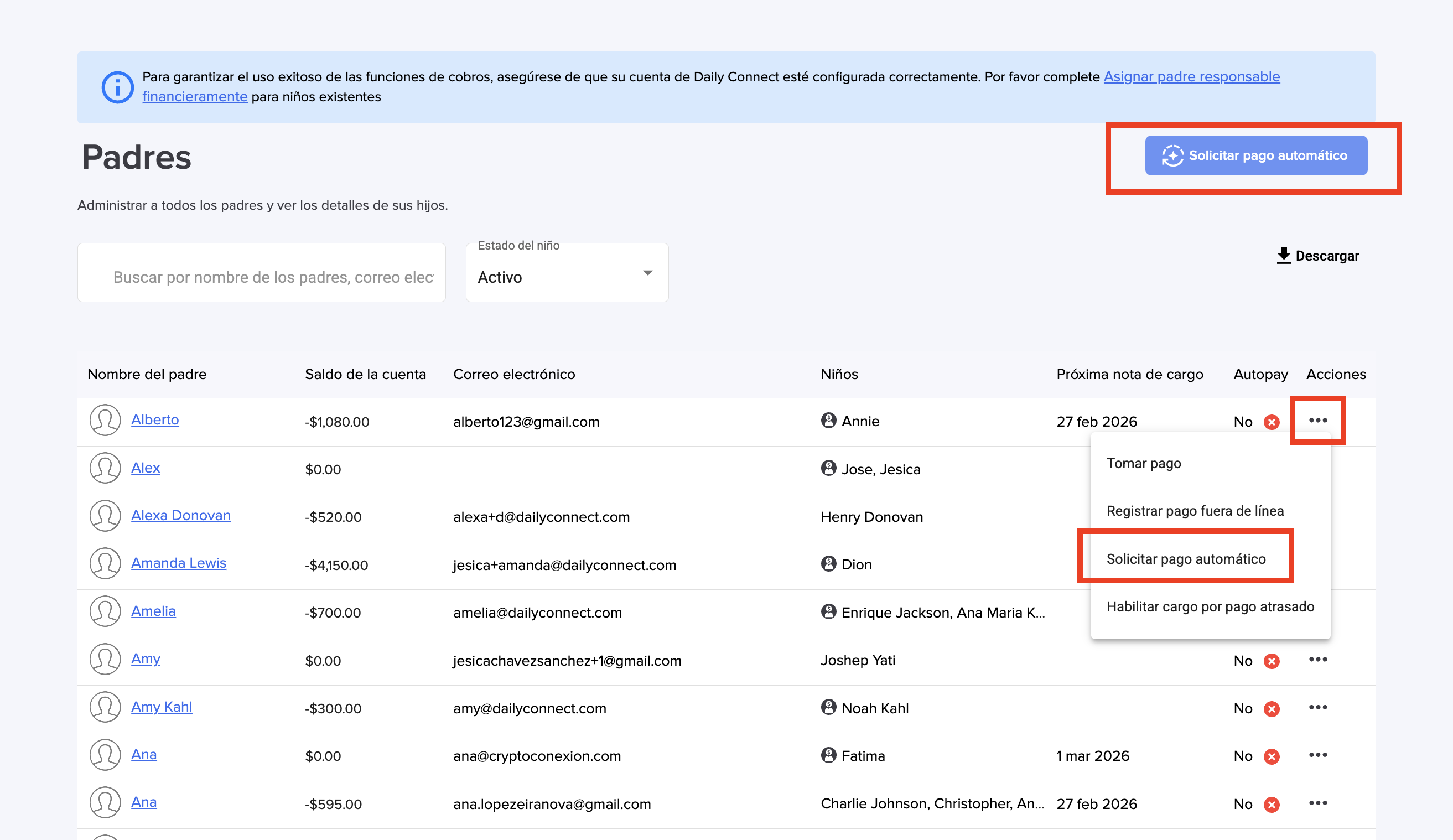1453x840 pixels.
Task: Open Alexa Donovan's parent profile link
Action: 180,515
